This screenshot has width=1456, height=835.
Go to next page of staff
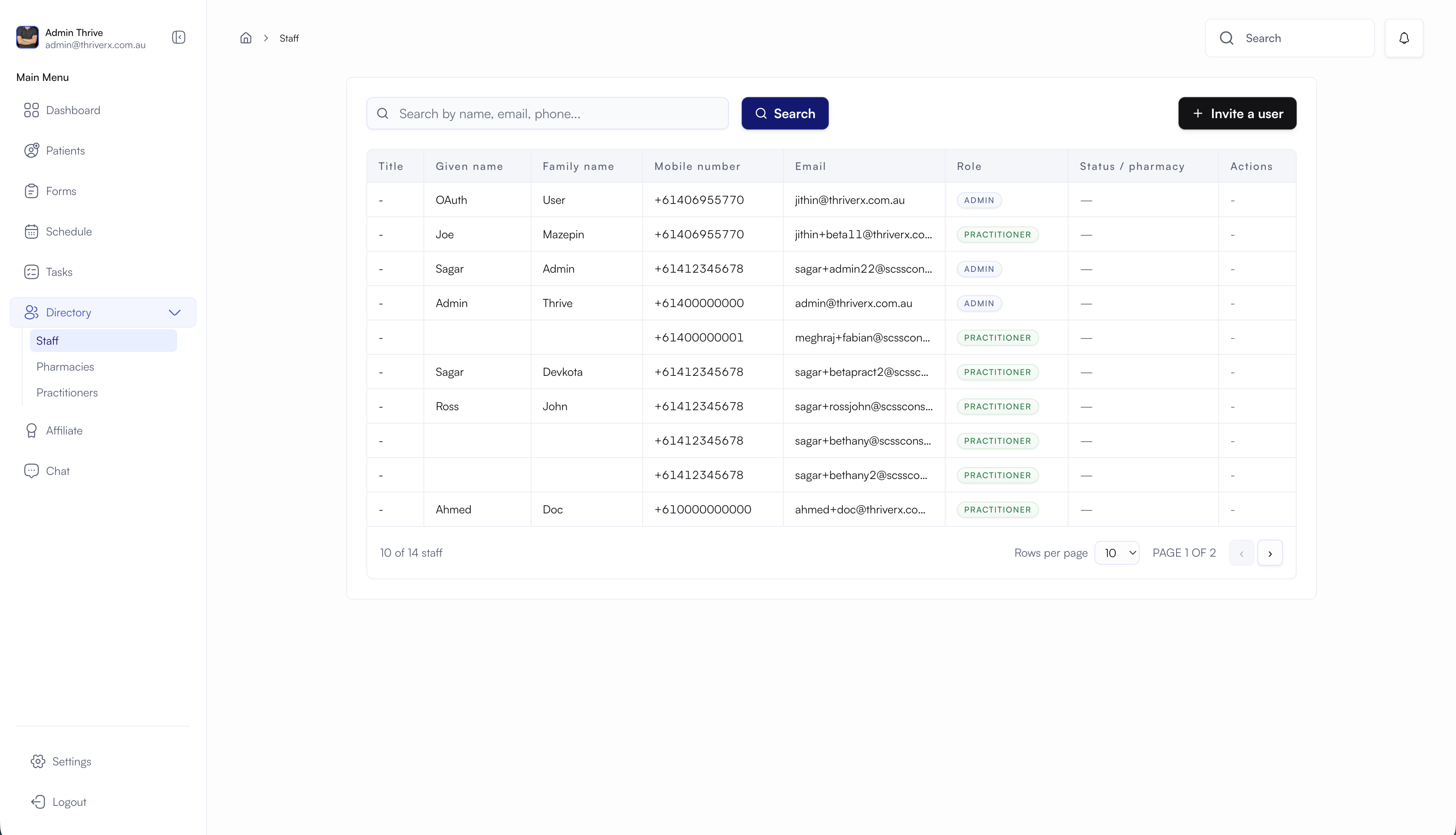click(1270, 553)
